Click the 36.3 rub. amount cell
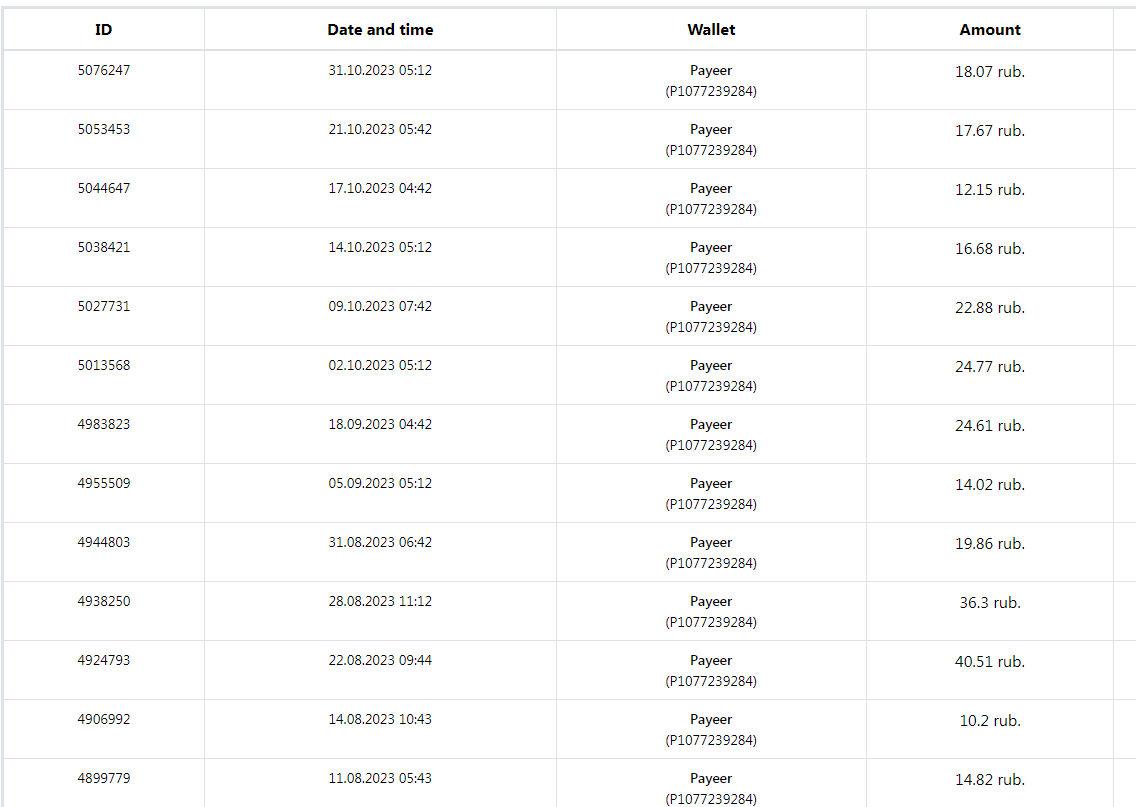The height and width of the screenshot is (807, 1136). click(x=990, y=603)
